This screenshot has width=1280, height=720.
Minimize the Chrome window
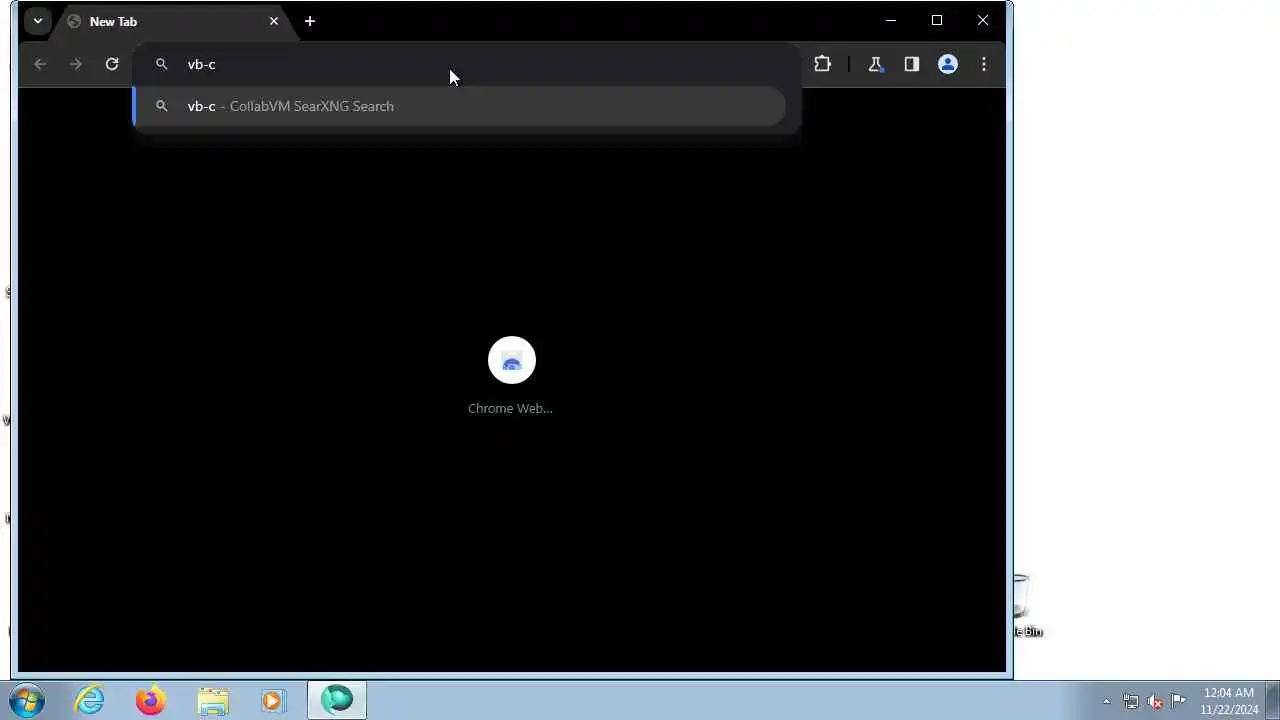891,20
